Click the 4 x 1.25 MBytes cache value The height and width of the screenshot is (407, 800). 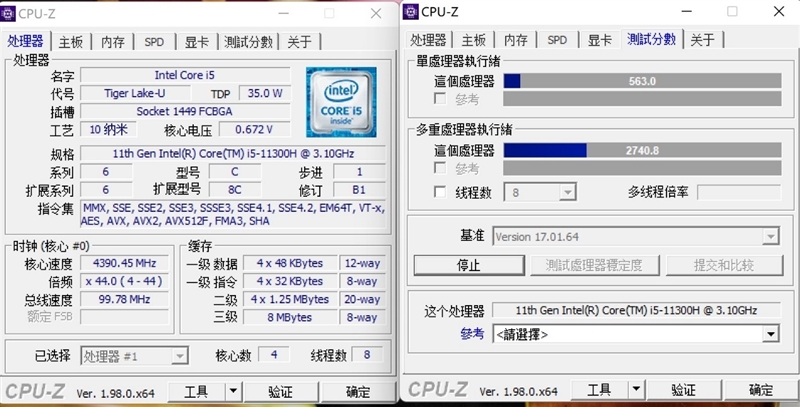tap(290, 299)
